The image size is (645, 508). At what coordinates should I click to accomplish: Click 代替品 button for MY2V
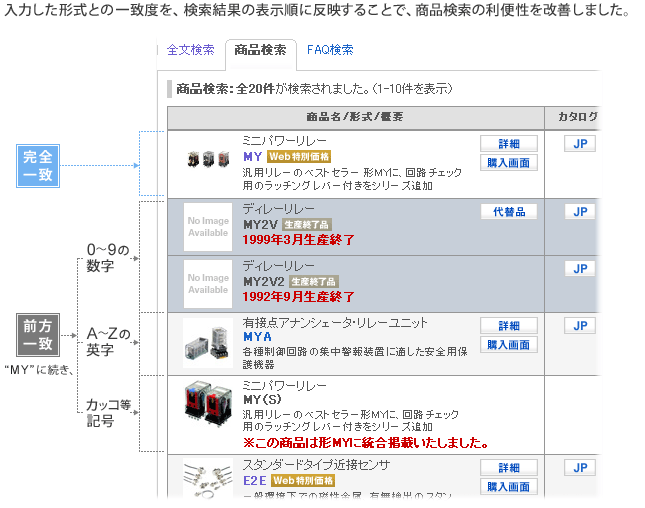tap(509, 211)
